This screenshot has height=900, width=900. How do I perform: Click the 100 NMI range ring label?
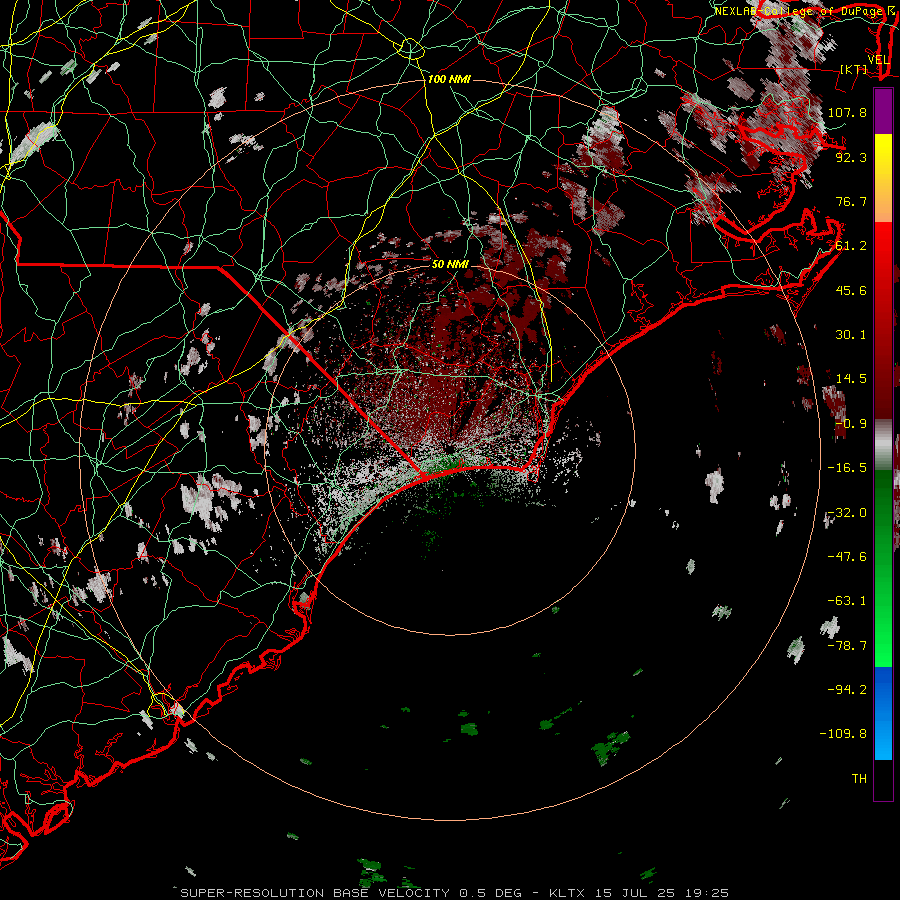point(449,79)
